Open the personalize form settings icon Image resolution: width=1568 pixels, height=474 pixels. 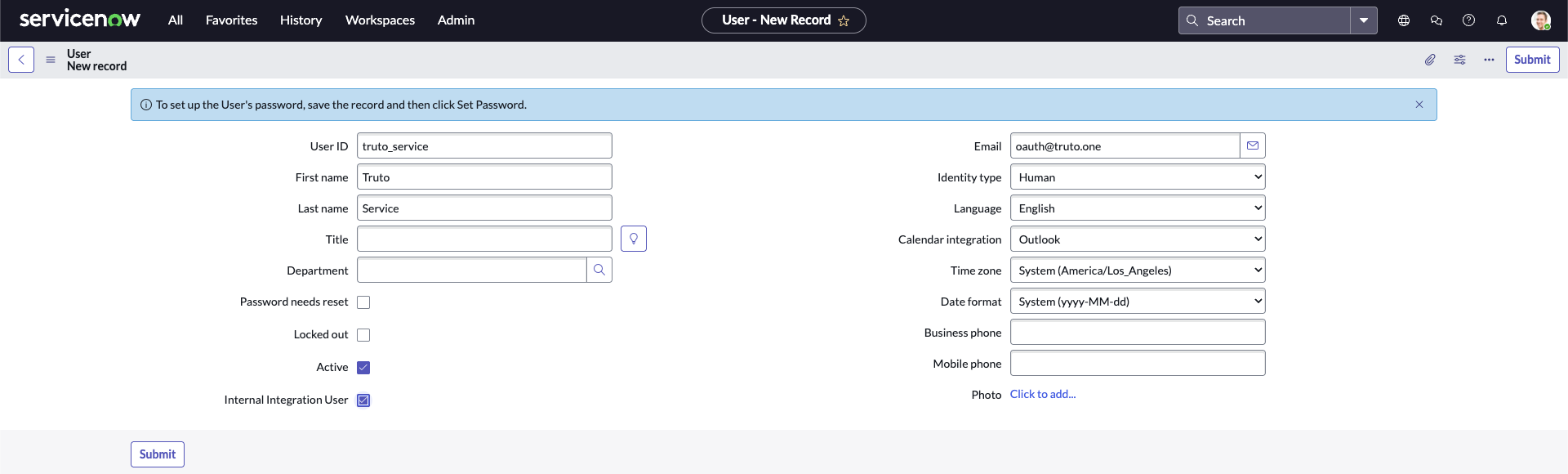[x=1459, y=60]
